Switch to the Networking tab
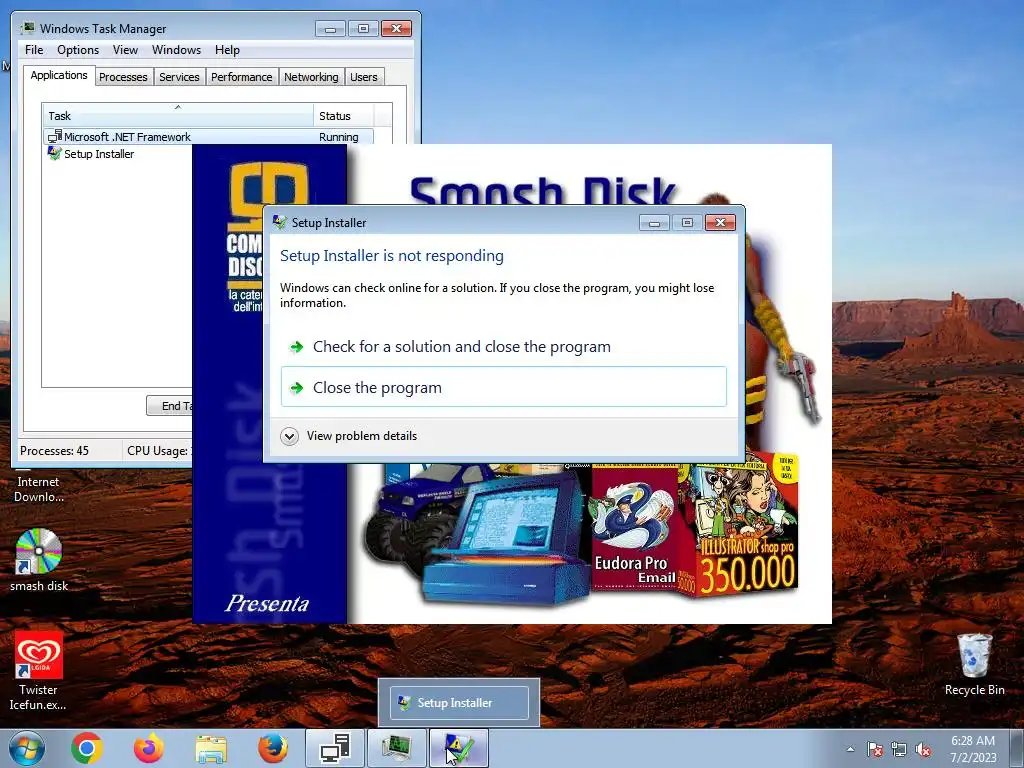Viewport: 1024px width, 768px height. pos(311,77)
